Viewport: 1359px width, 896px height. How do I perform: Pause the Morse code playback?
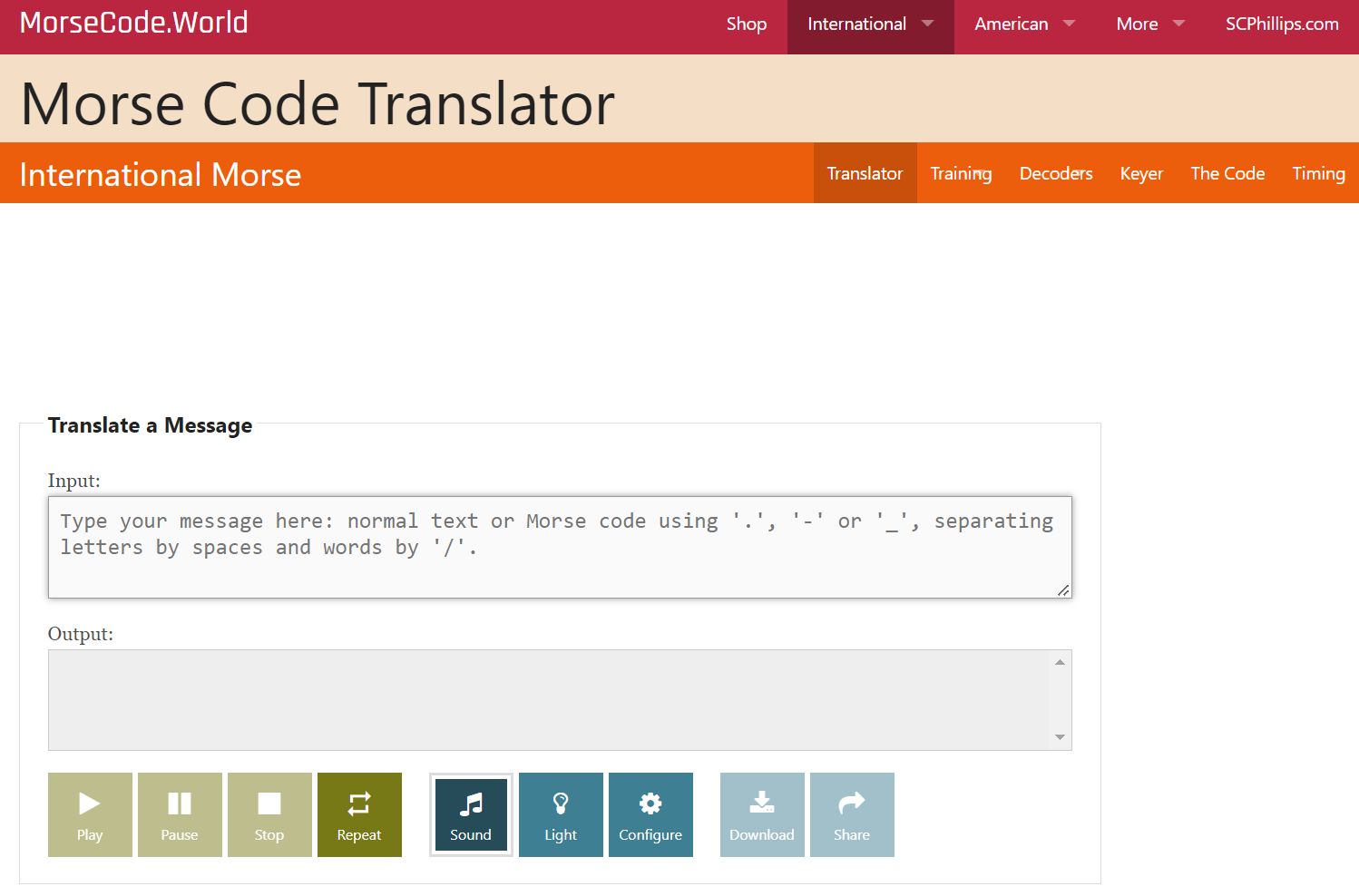(x=180, y=814)
